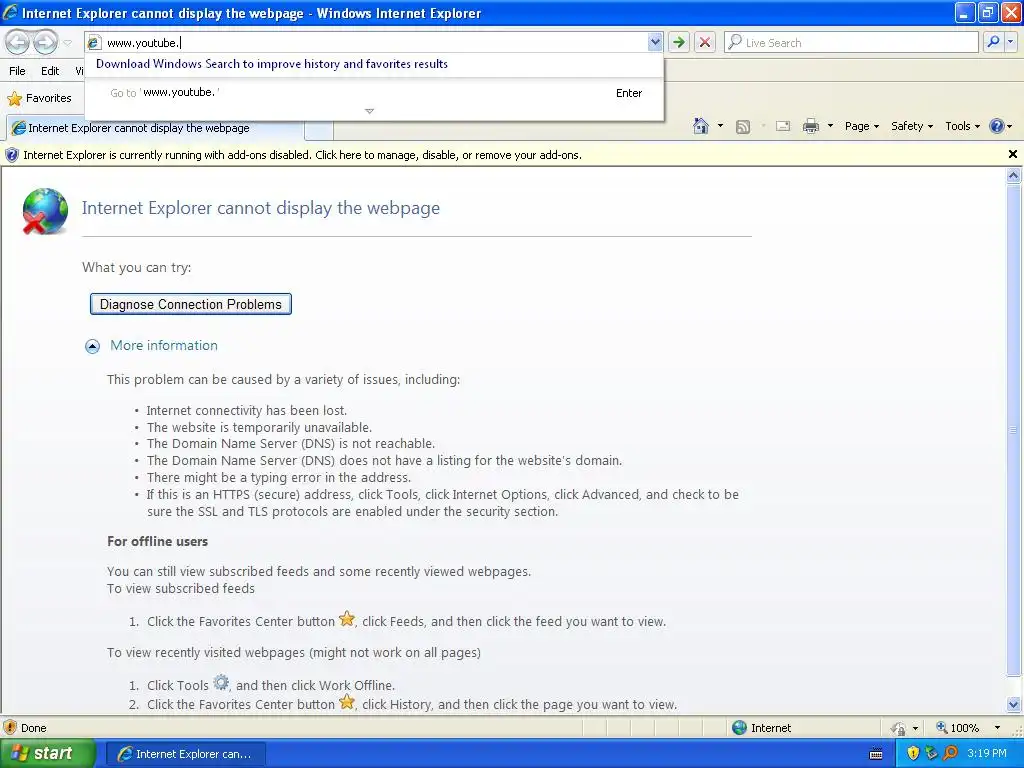Click the status bar shield icon
Image resolution: width=1024 pixels, height=768 pixels.
tap(10, 728)
